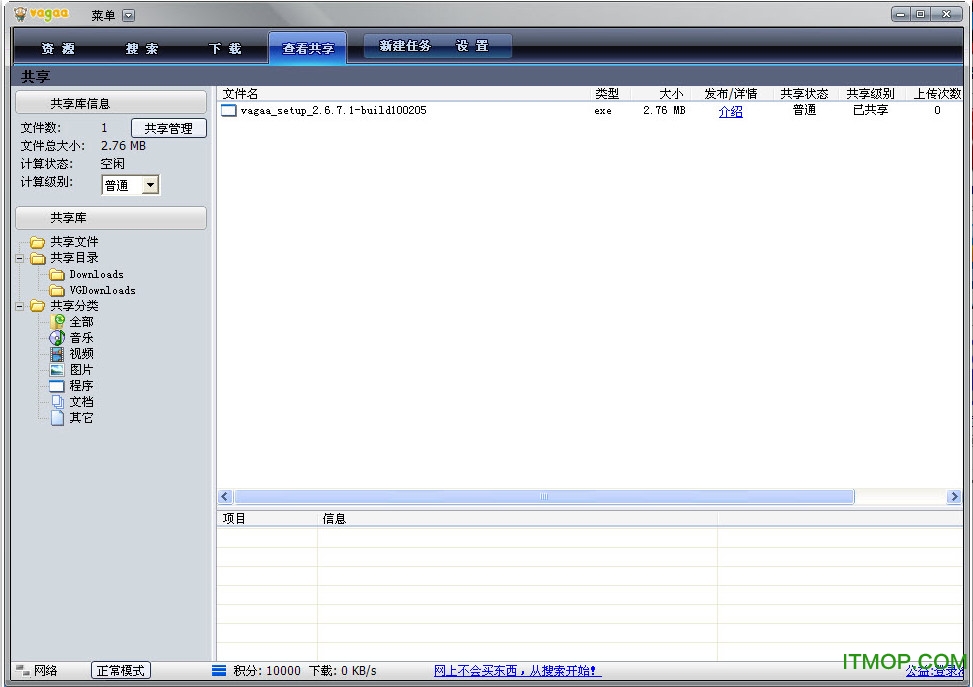Click the 下载: 0 KB/s status text
The image size is (973, 687).
point(343,671)
